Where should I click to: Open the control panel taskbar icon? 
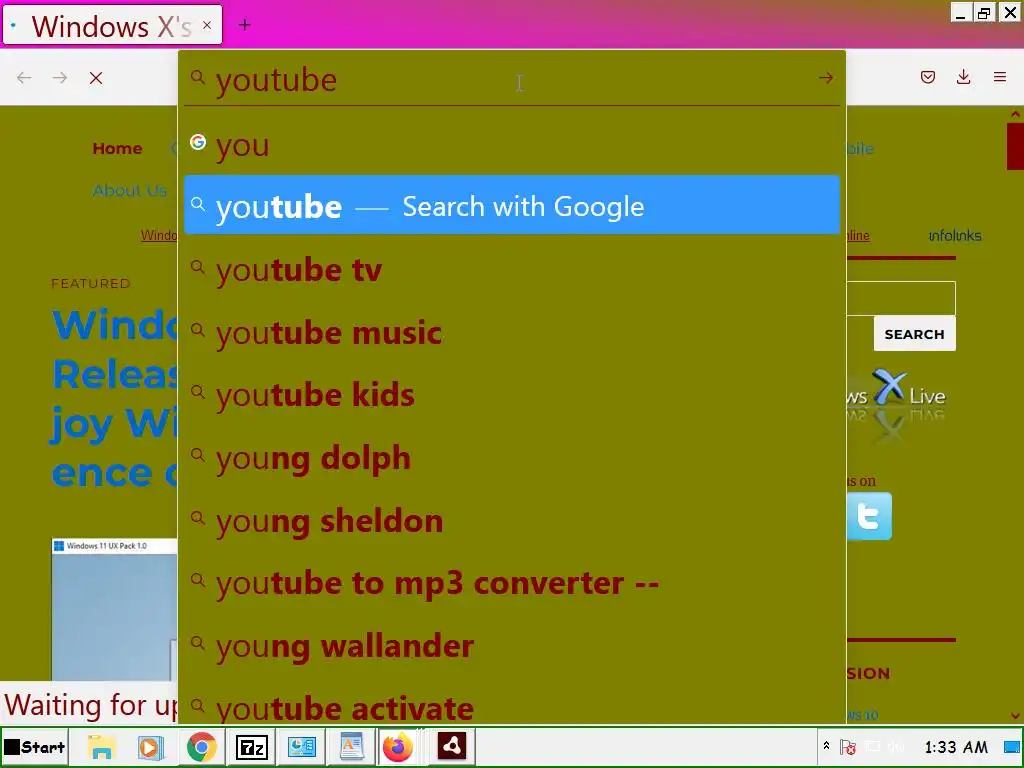pyautogui.click(x=301, y=746)
